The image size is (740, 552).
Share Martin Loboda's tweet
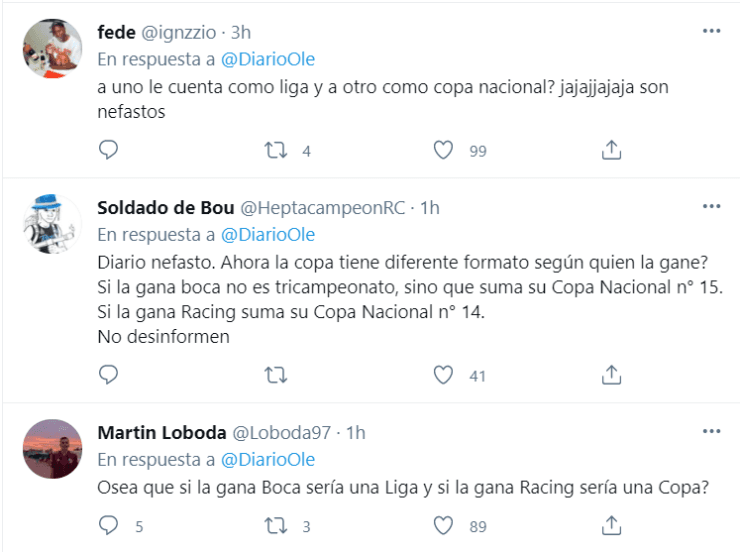pos(611,525)
